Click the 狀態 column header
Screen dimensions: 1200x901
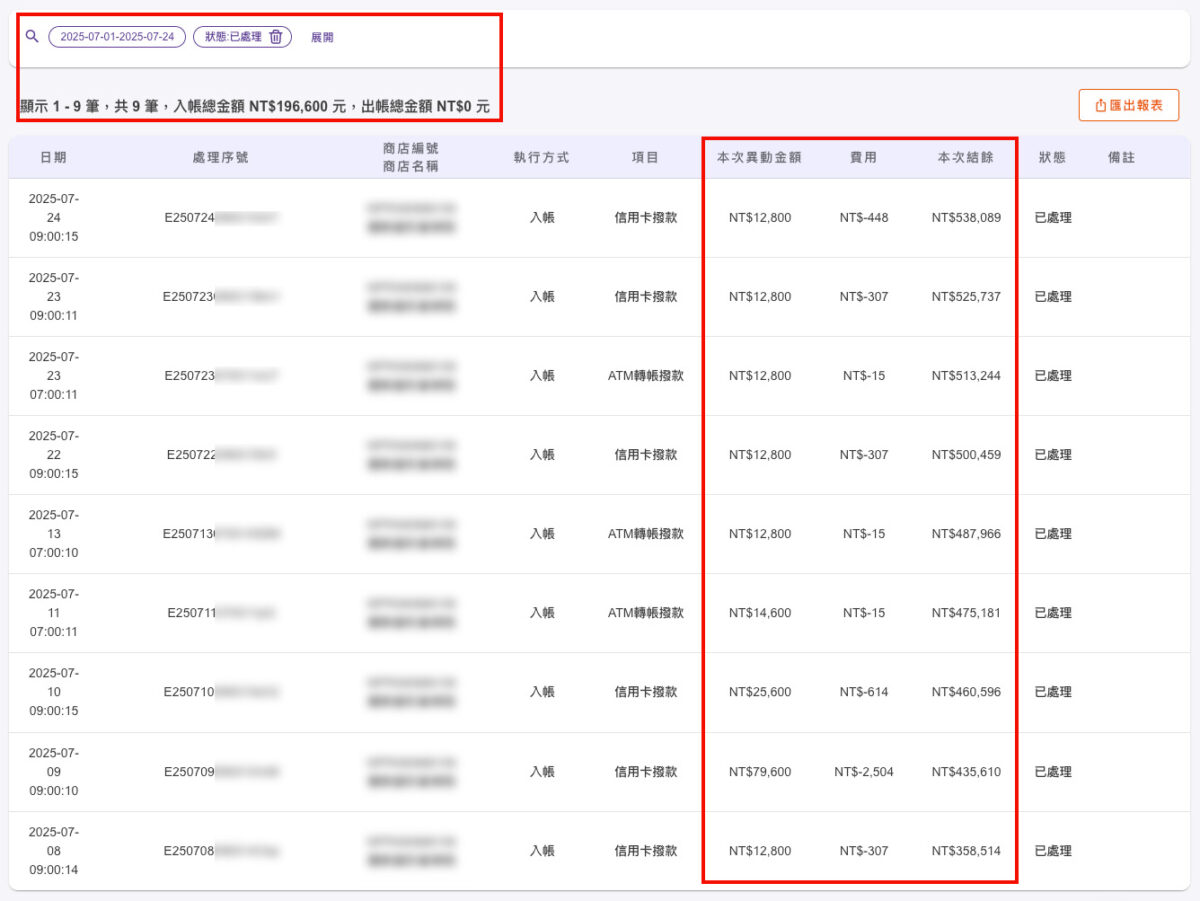1052,158
